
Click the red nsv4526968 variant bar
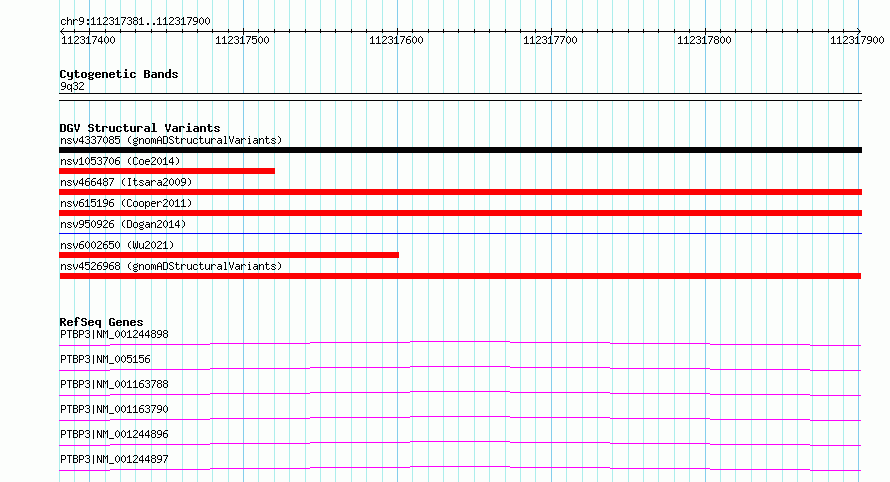pyautogui.click(x=460, y=276)
